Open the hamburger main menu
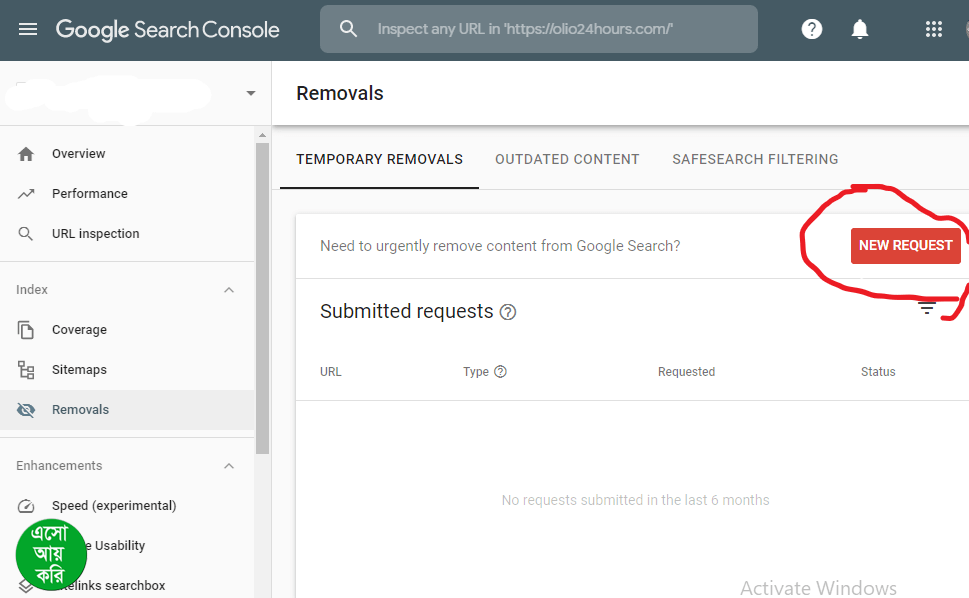The width and height of the screenshot is (969, 598). (28, 29)
